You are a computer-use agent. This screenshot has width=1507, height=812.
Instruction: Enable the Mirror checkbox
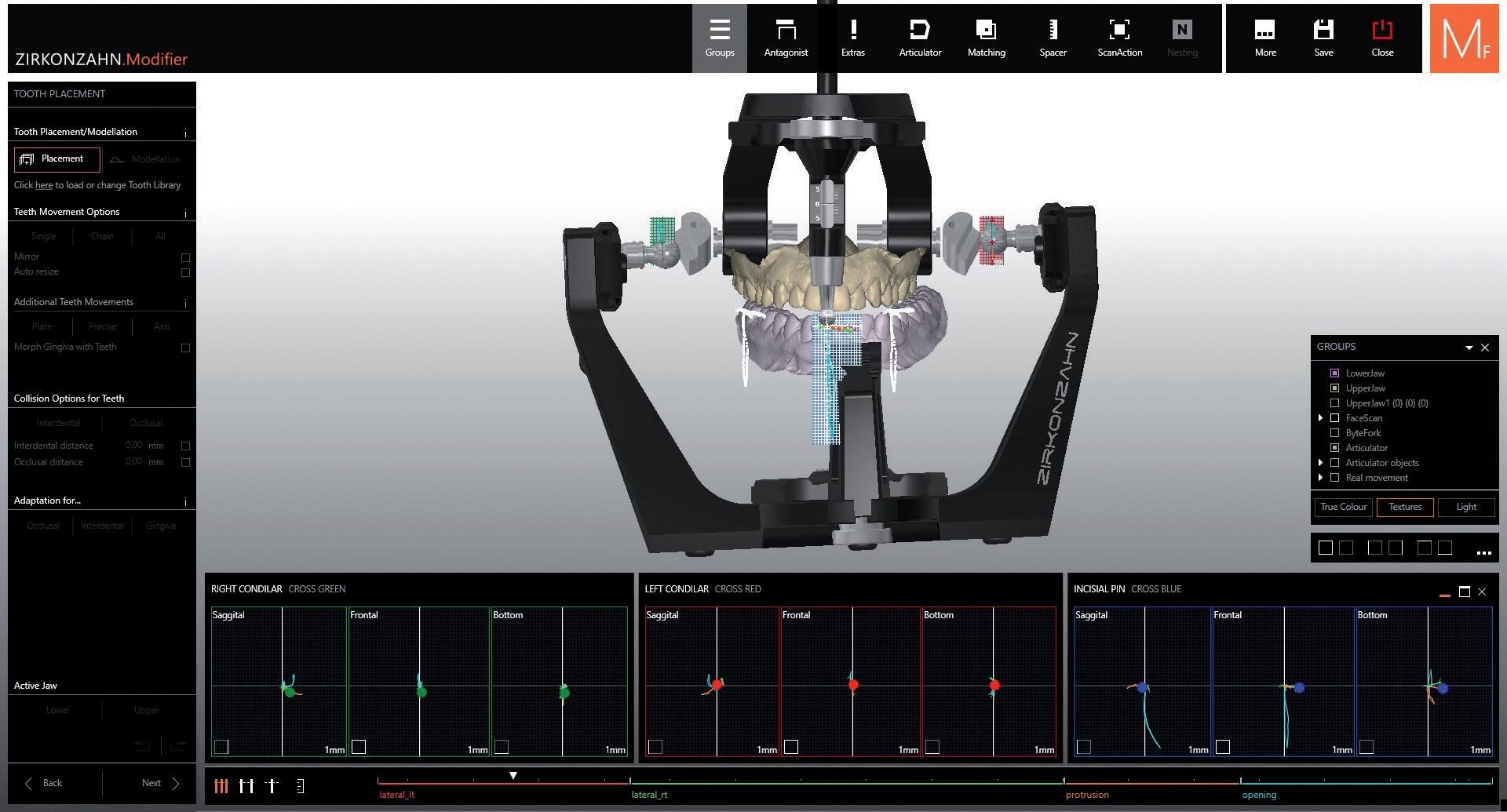coord(185,257)
